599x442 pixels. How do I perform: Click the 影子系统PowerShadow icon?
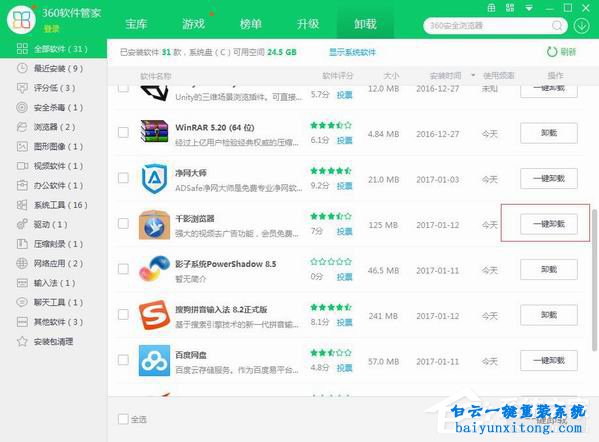click(x=154, y=269)
